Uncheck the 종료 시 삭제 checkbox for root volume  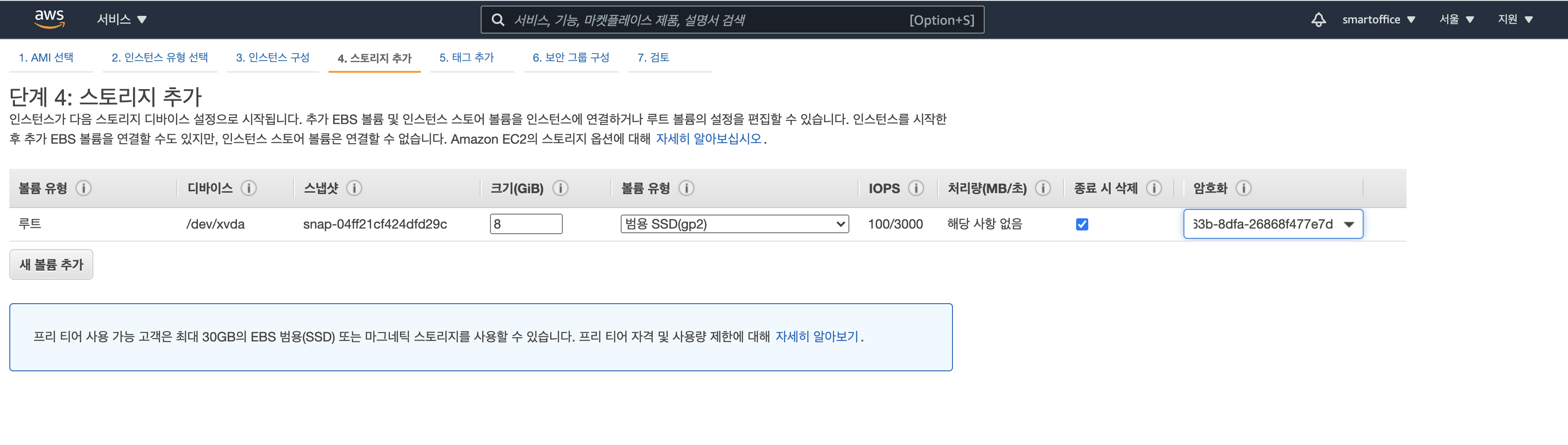(1082, 224)
